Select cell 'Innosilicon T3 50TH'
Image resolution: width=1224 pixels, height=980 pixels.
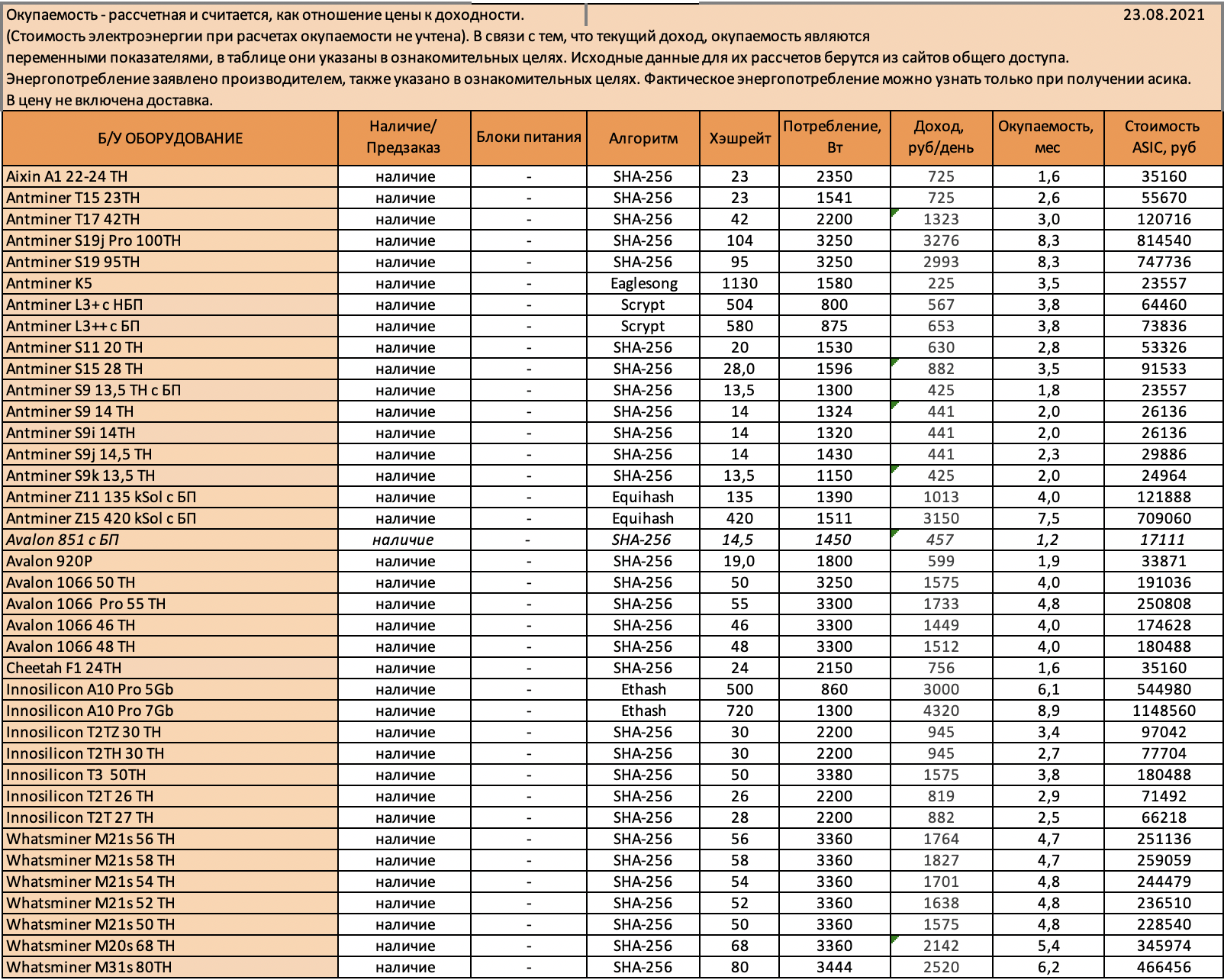[170, 775]
